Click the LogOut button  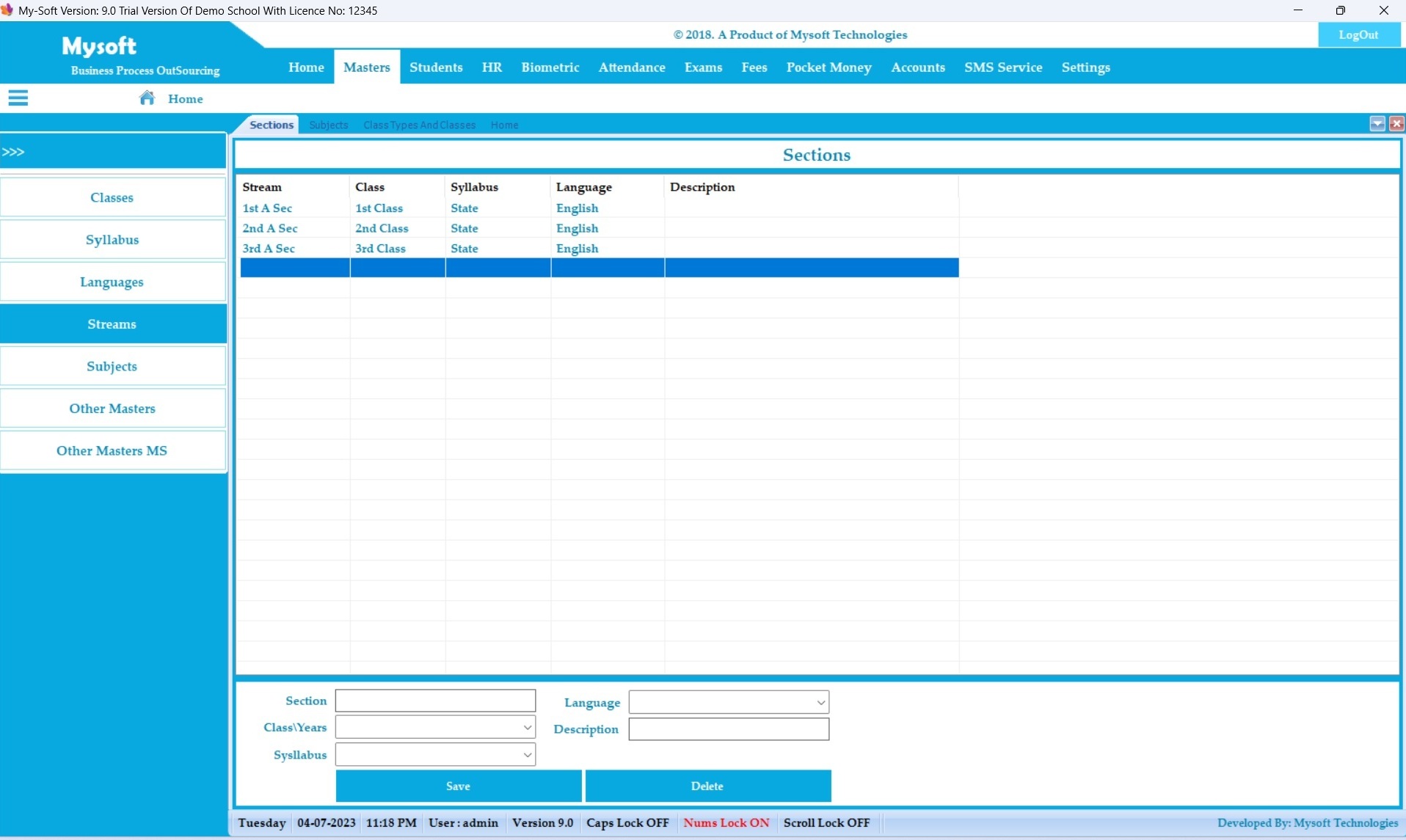(1358, 35)
